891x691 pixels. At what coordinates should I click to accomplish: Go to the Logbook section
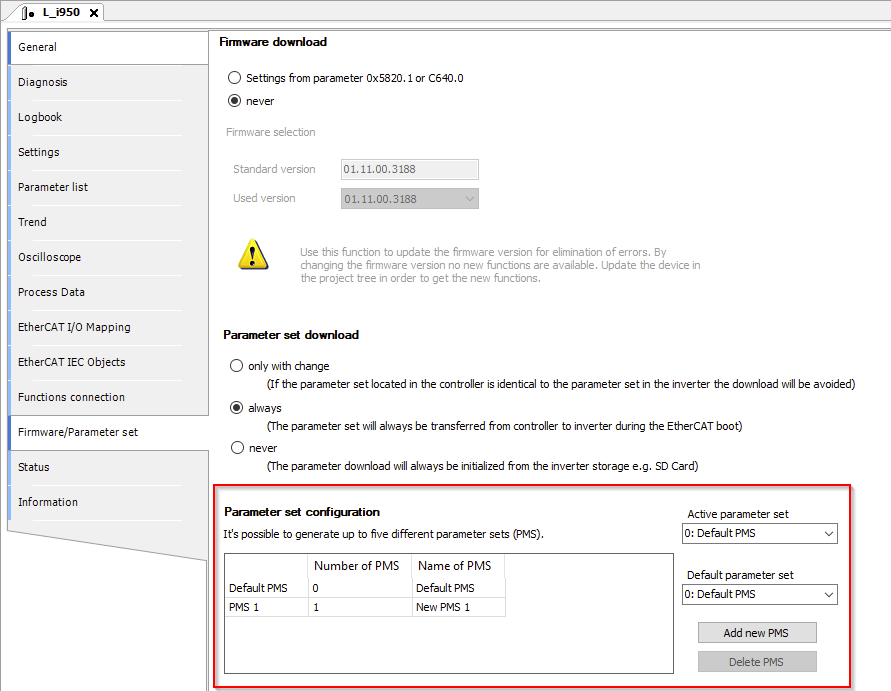40,117
